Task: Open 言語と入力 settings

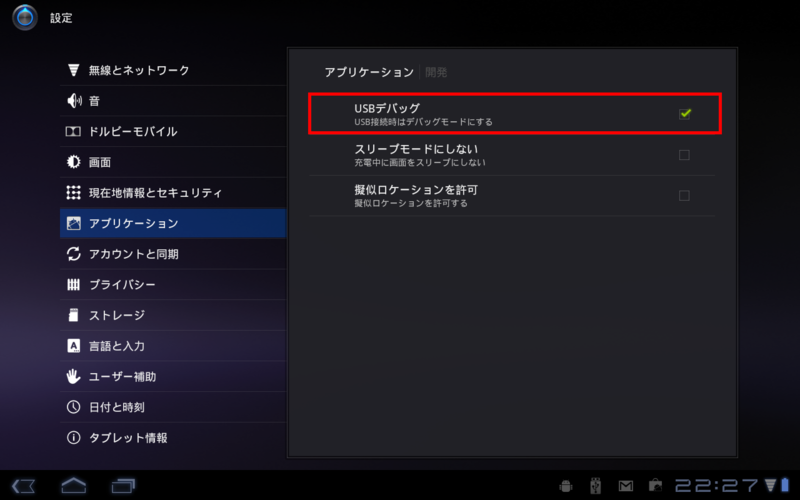Action: pyautogui.click(x=173, y=345)
